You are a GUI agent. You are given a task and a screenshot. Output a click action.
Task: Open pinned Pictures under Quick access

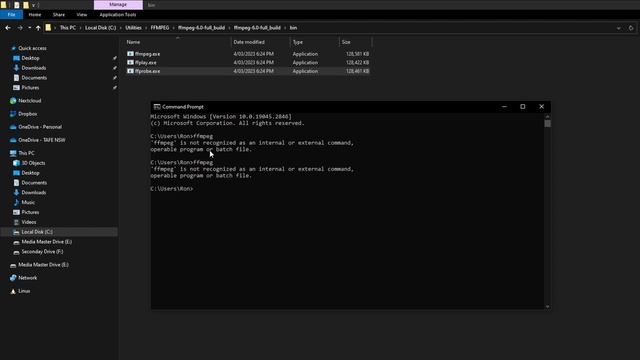tap(30, 87)
